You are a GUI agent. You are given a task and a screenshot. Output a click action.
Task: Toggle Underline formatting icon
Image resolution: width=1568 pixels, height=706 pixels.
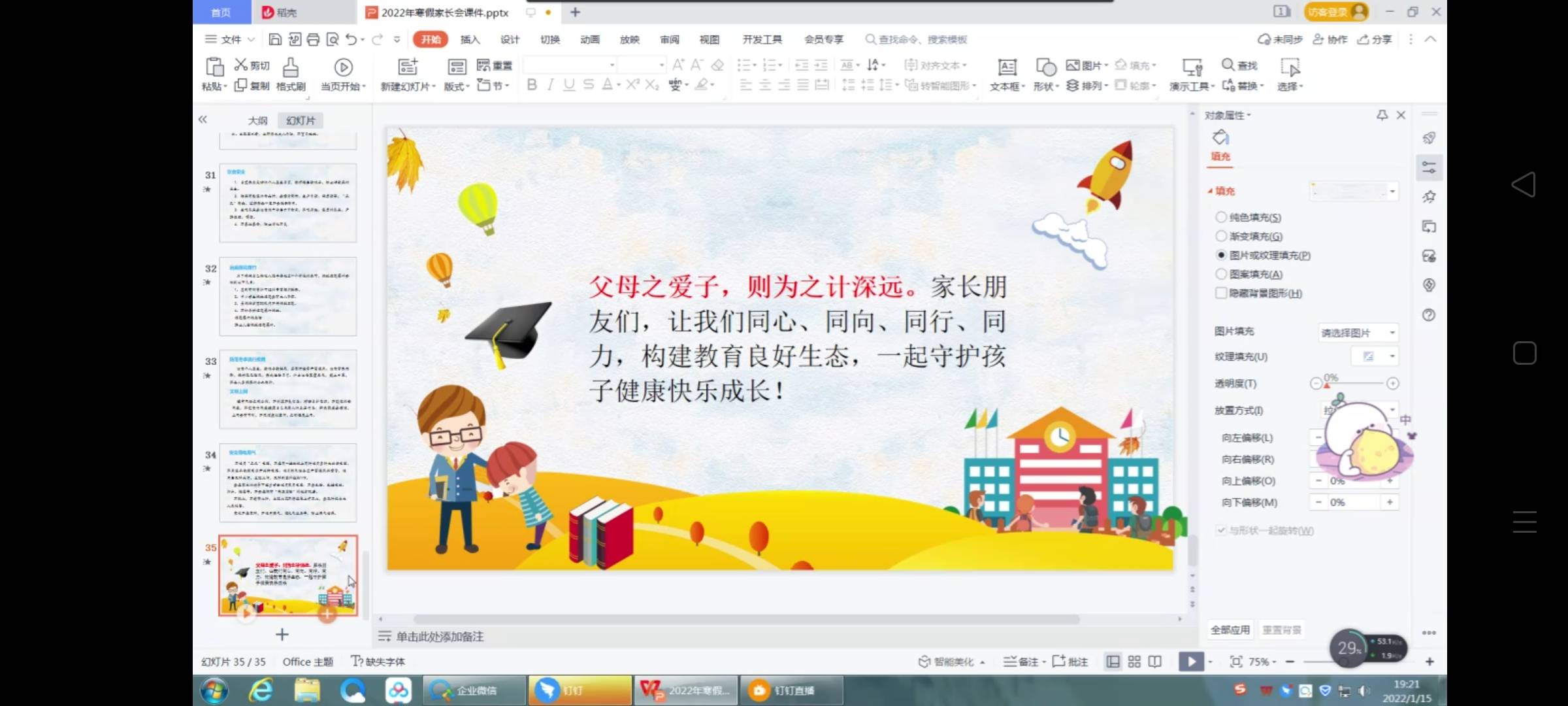coord(569,84)
